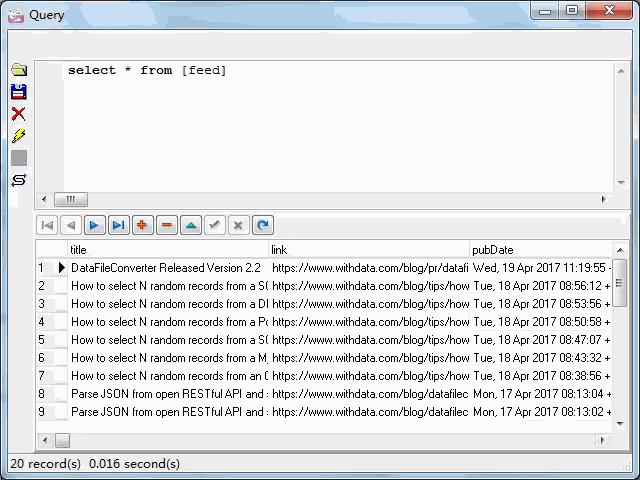
Task: Click results grid vertical scrollbar thumb
Action: tap(620, 283)
